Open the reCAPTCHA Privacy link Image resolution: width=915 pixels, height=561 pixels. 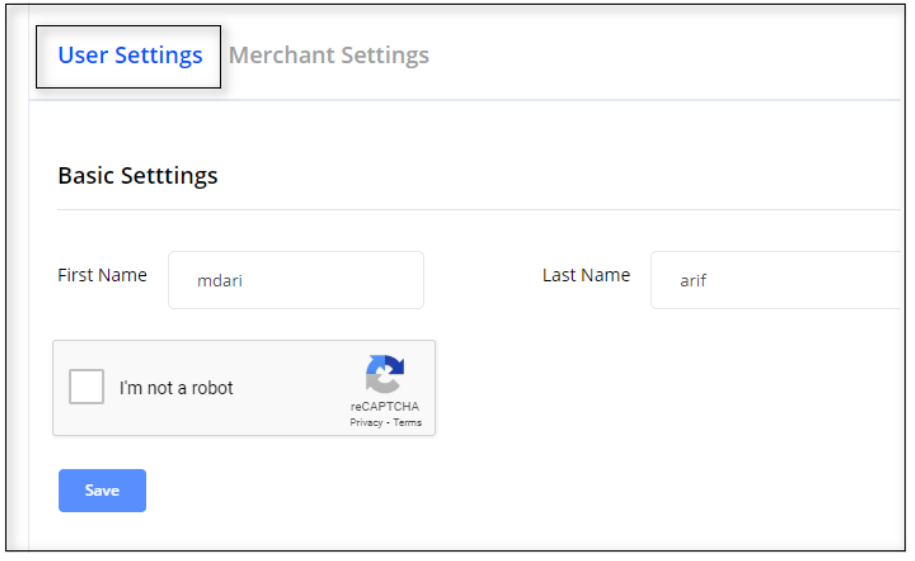point(366,423)
